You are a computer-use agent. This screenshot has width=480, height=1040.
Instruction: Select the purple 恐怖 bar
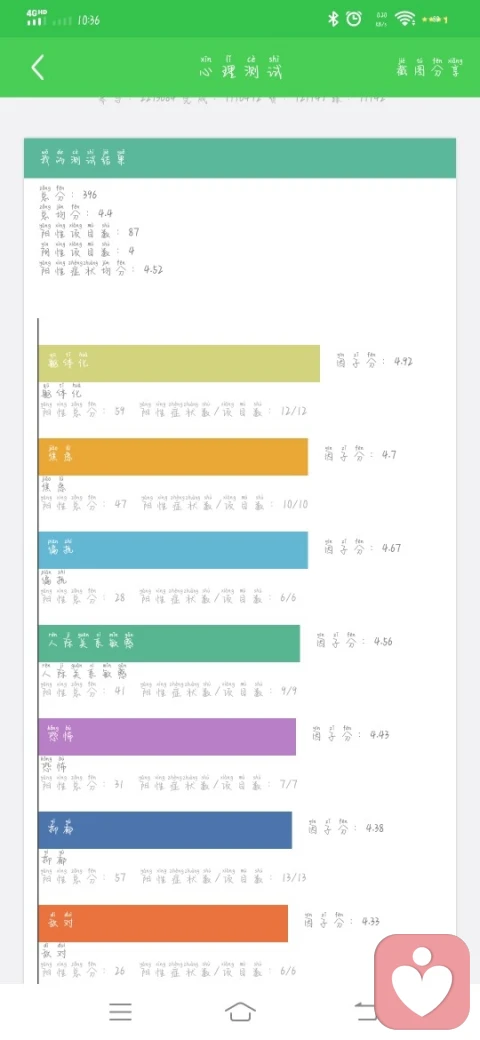[x=167, y=736]
